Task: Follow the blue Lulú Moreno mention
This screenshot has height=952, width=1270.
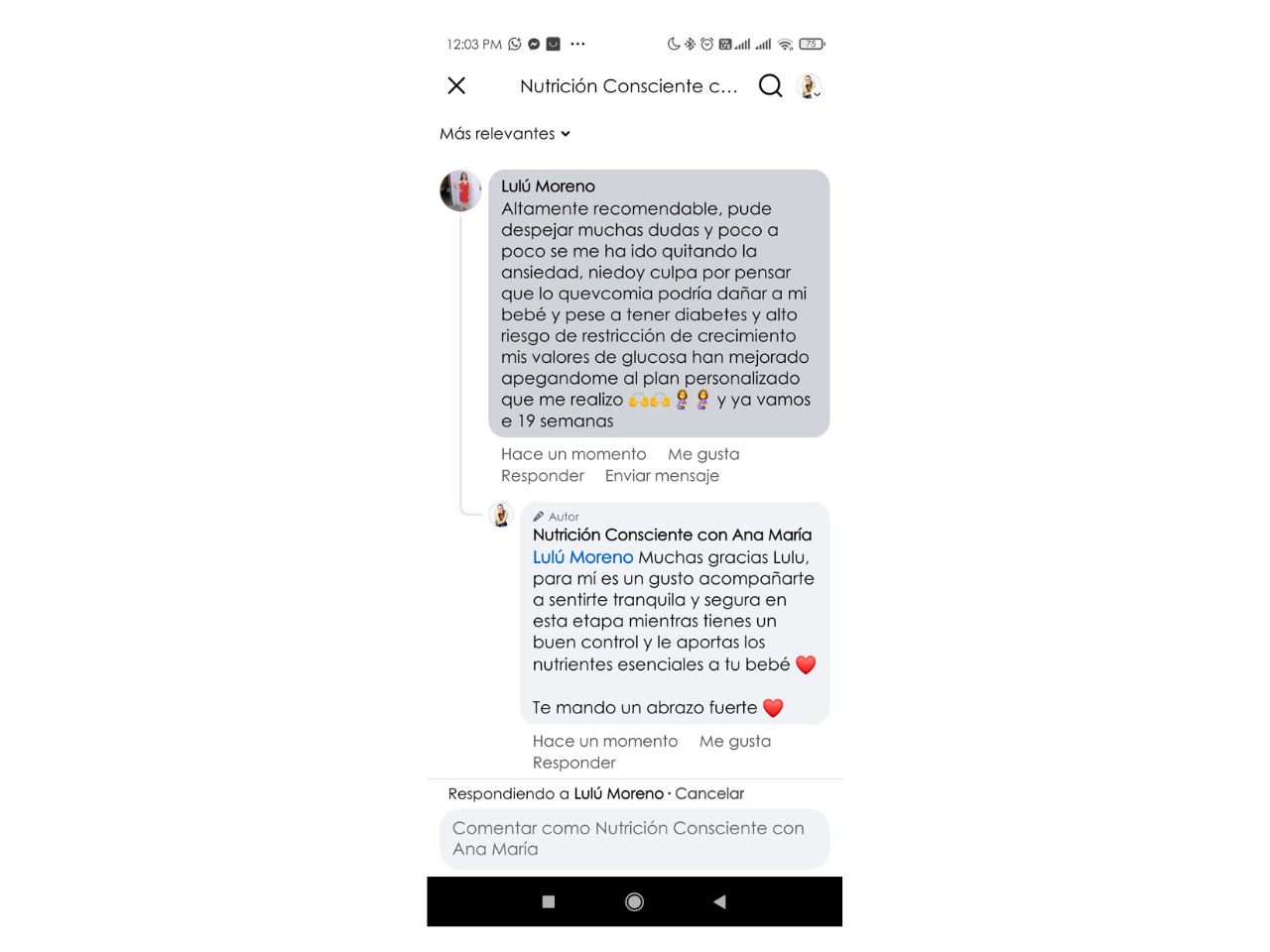Action: point(582,557)
